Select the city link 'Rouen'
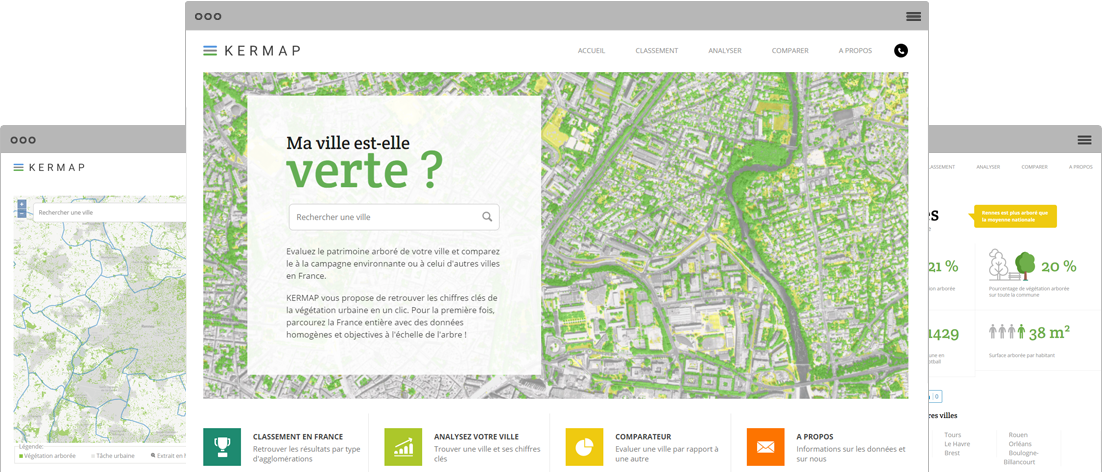Screen dimensions: 1102x472 pos(1018,435)
